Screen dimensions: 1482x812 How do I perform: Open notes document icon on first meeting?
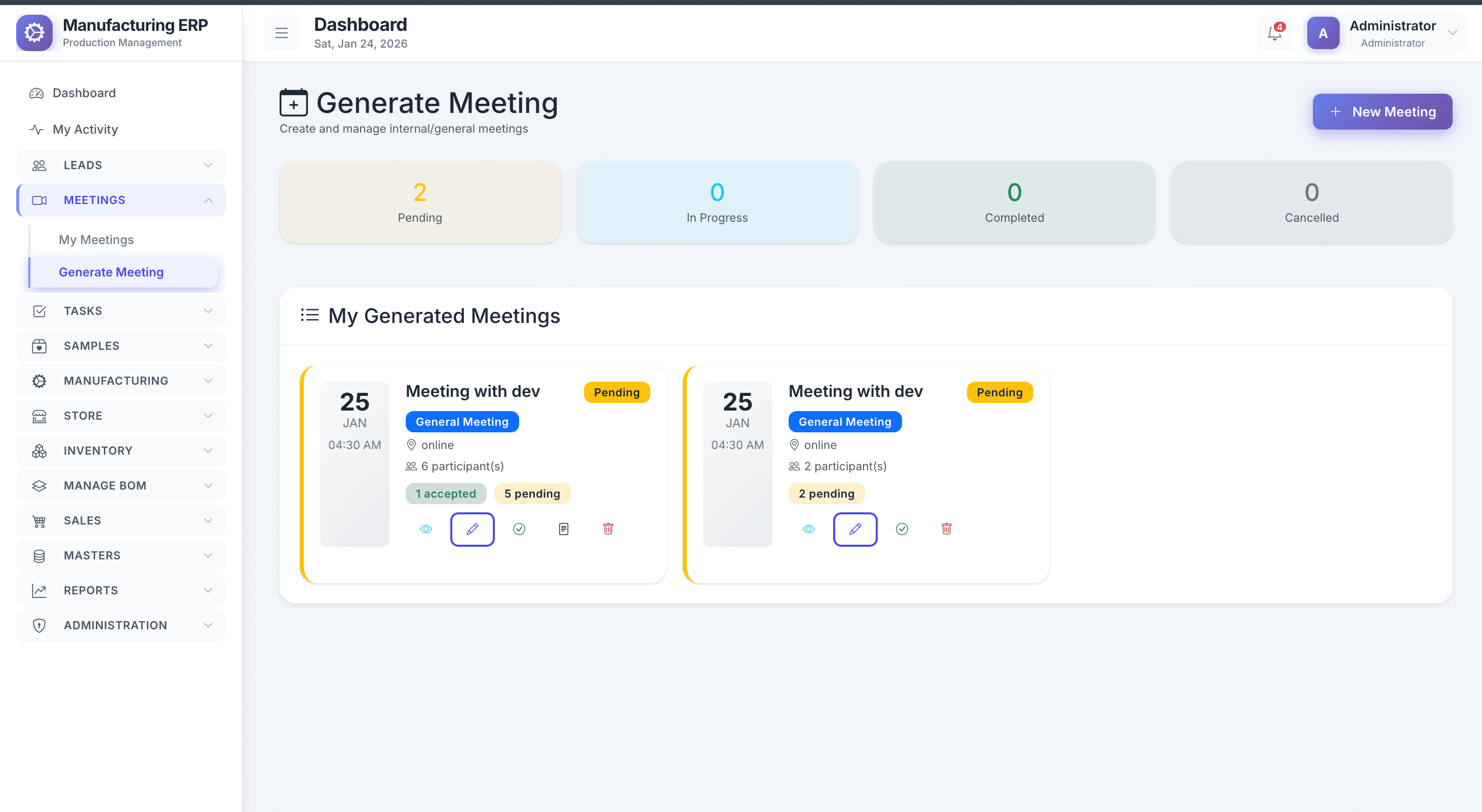[564, 529]
